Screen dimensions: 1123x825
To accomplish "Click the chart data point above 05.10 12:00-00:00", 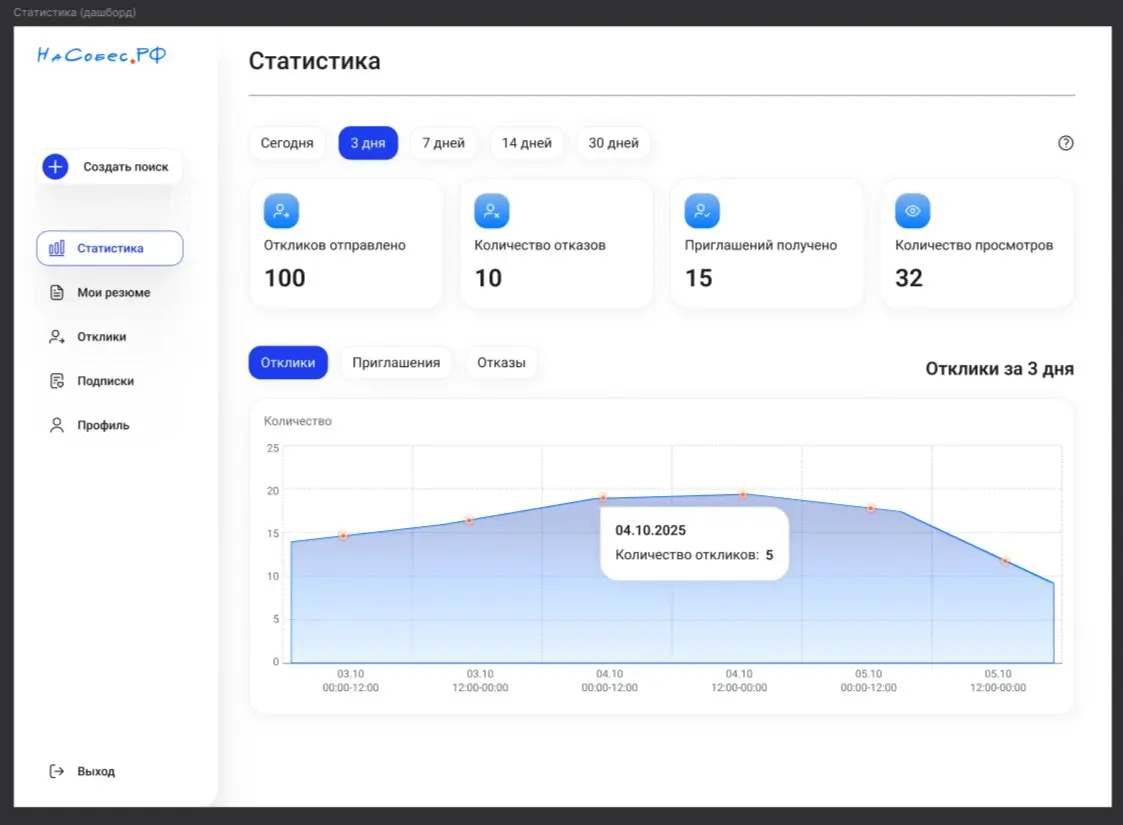I will click(x=1005, y=561).
